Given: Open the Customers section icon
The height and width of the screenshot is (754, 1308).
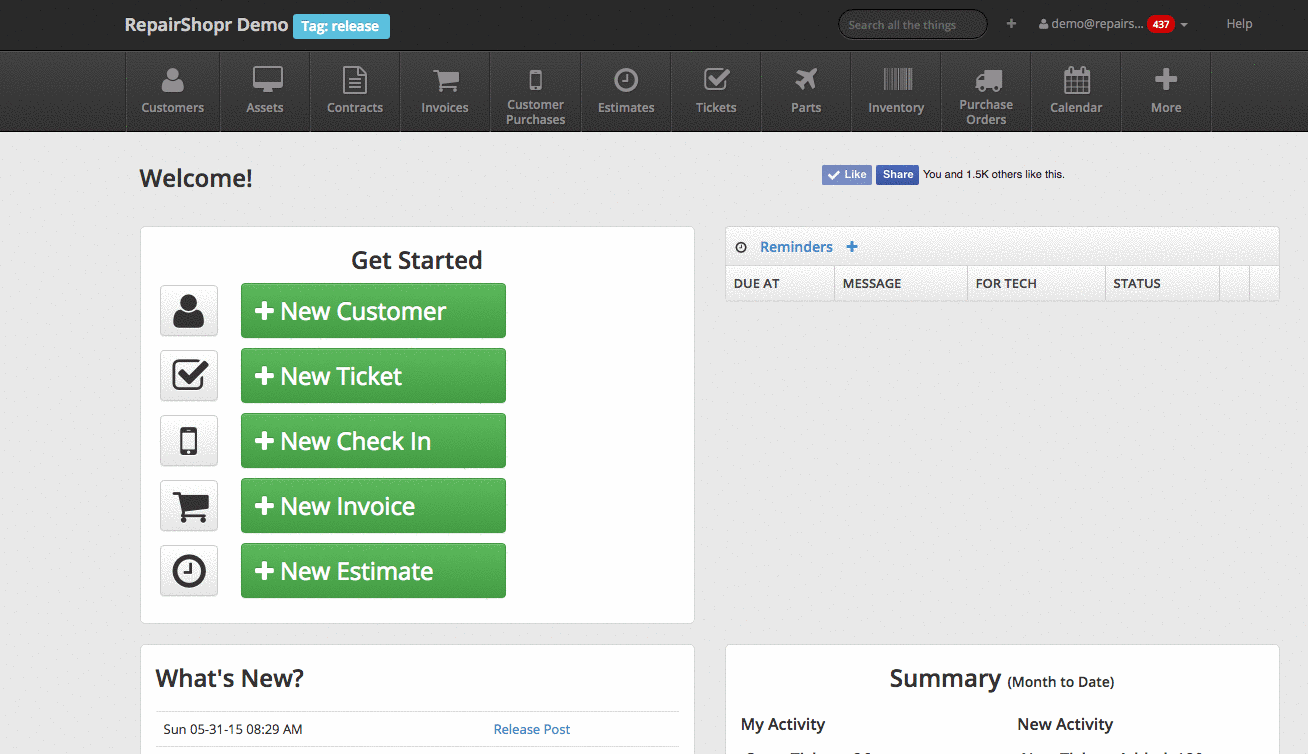Looking at the screenshot, I should point(173,81).
